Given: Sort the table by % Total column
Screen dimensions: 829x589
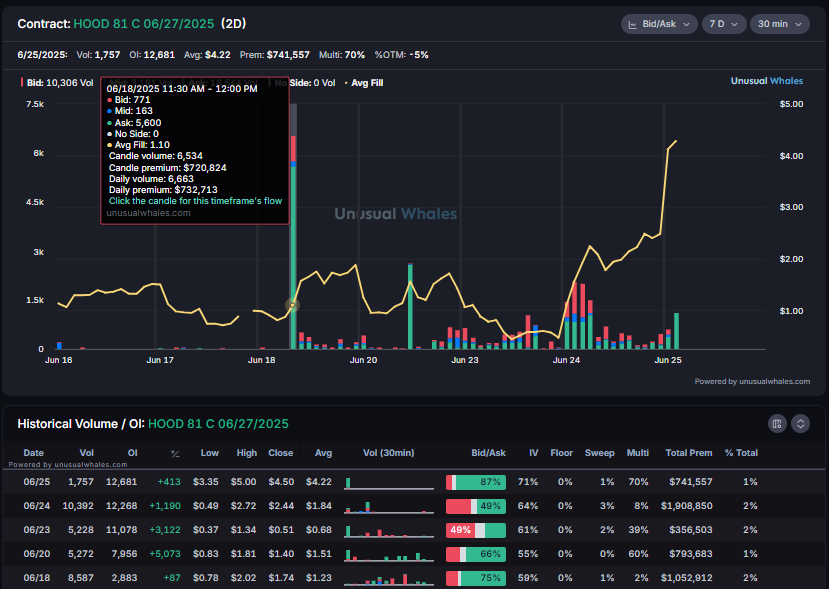Looking at the screenshot, I should (x=741, y=453).
